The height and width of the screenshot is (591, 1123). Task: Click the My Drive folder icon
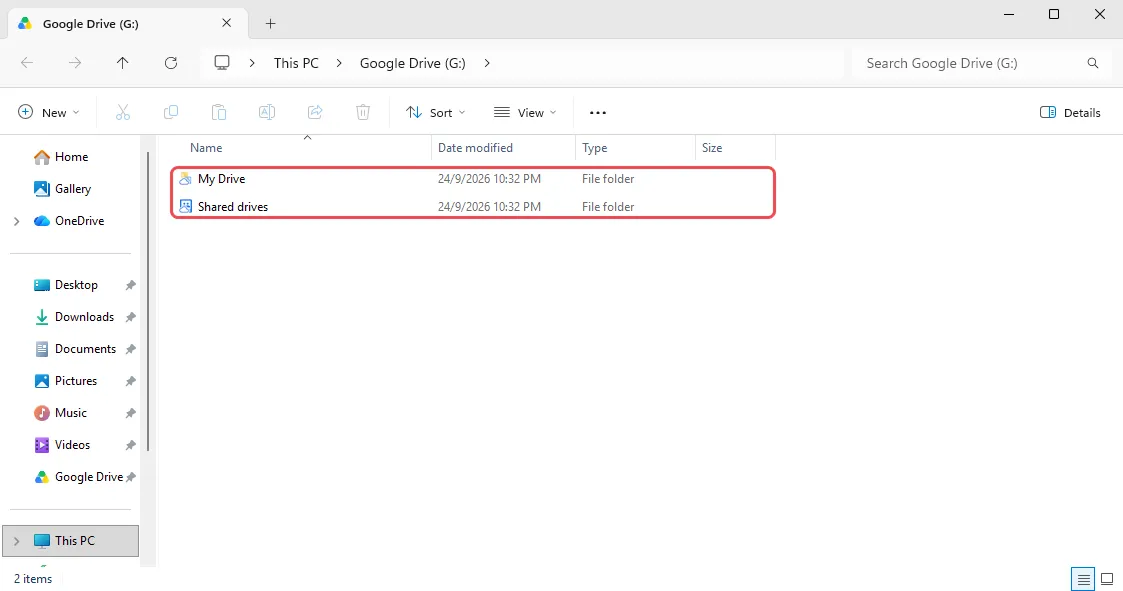tap(185, 178)
